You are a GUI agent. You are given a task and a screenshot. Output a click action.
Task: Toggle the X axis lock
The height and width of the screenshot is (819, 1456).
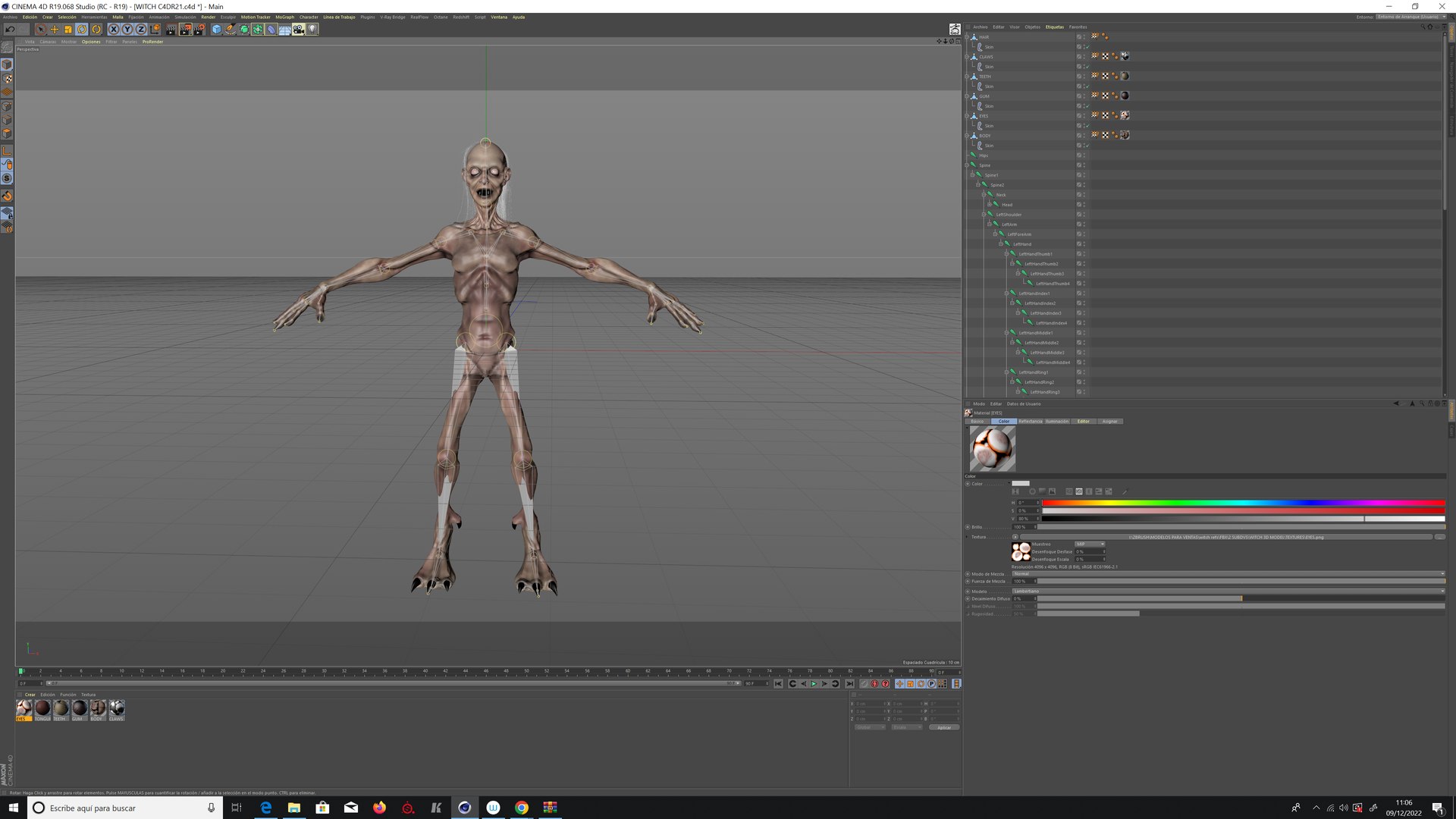tap(114, 30)
